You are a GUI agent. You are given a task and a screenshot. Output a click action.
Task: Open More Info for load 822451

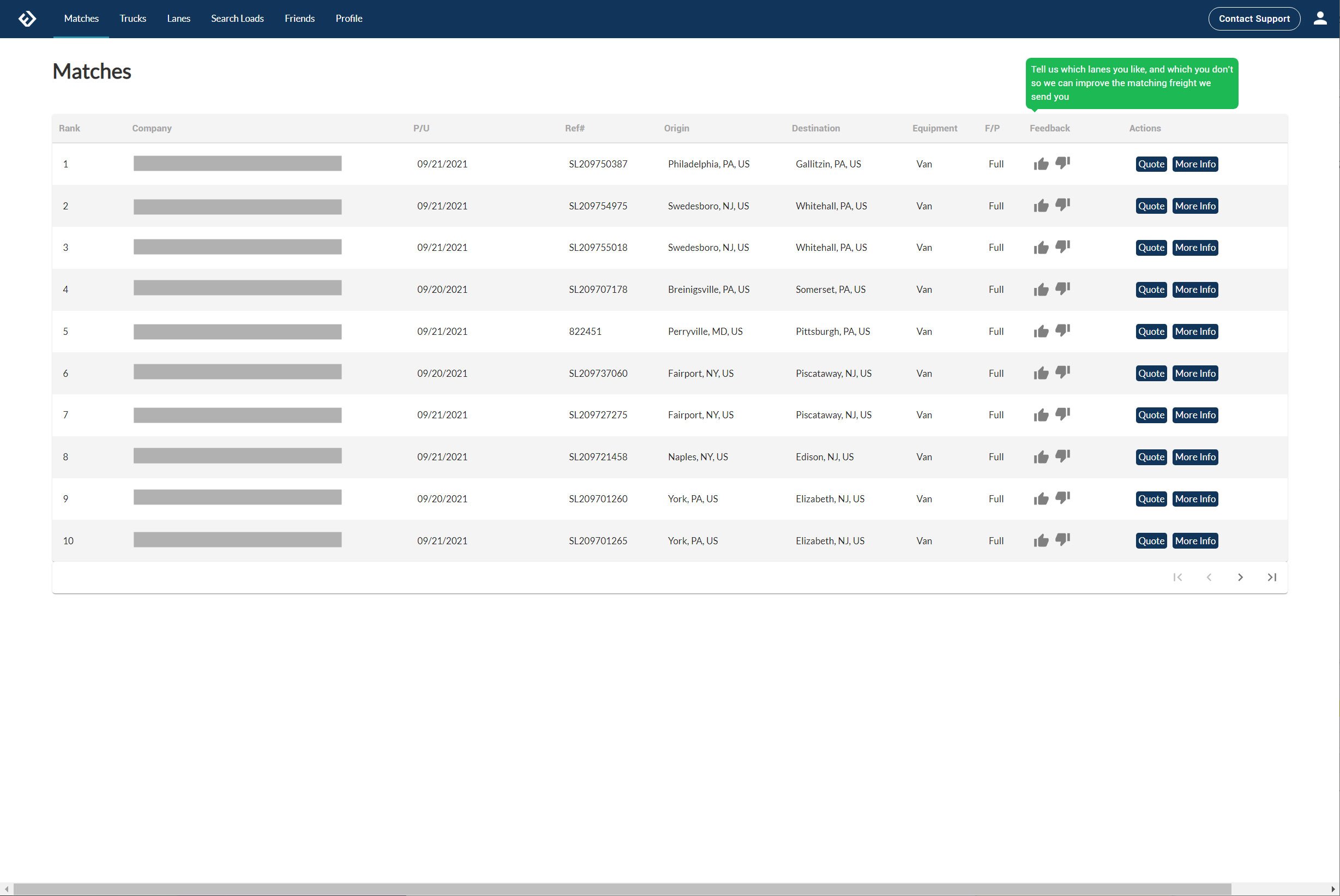tap(1195, 332)
